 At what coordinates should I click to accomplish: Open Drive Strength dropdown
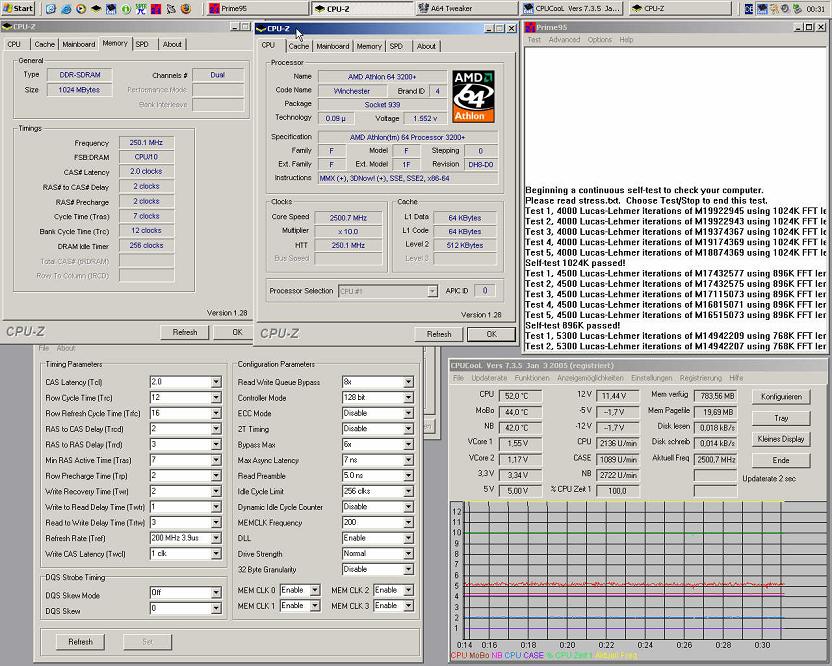pyautogui.click(x=408, y=553)
